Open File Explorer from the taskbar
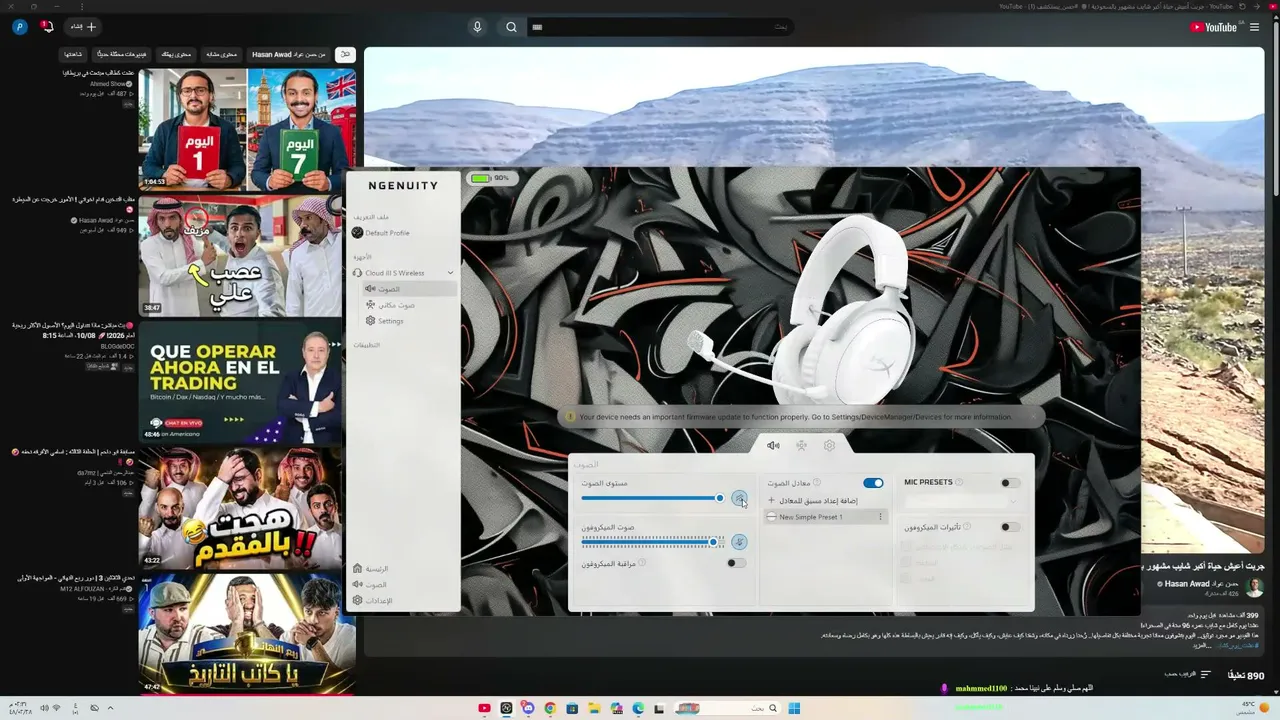 point(594,708)
